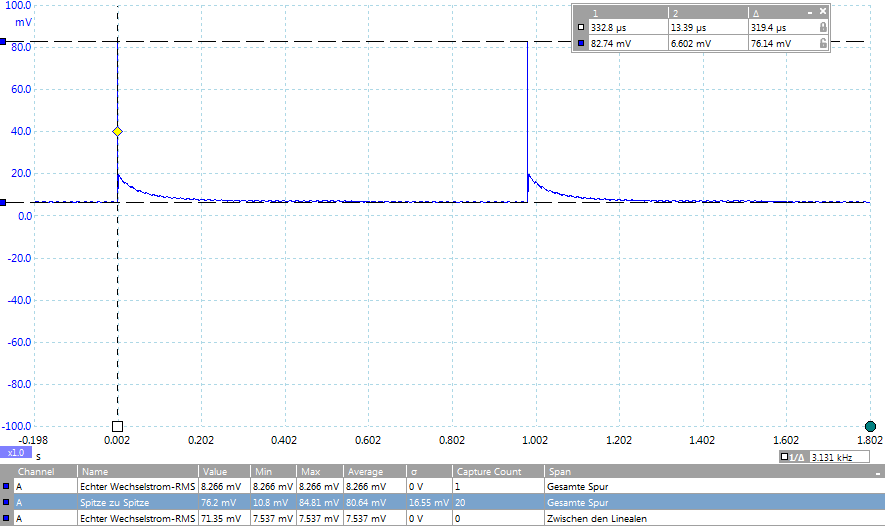Screen dimensions: 885x528
Task: Click the 13.39 µs ruler 2 value
Action: 688,27
